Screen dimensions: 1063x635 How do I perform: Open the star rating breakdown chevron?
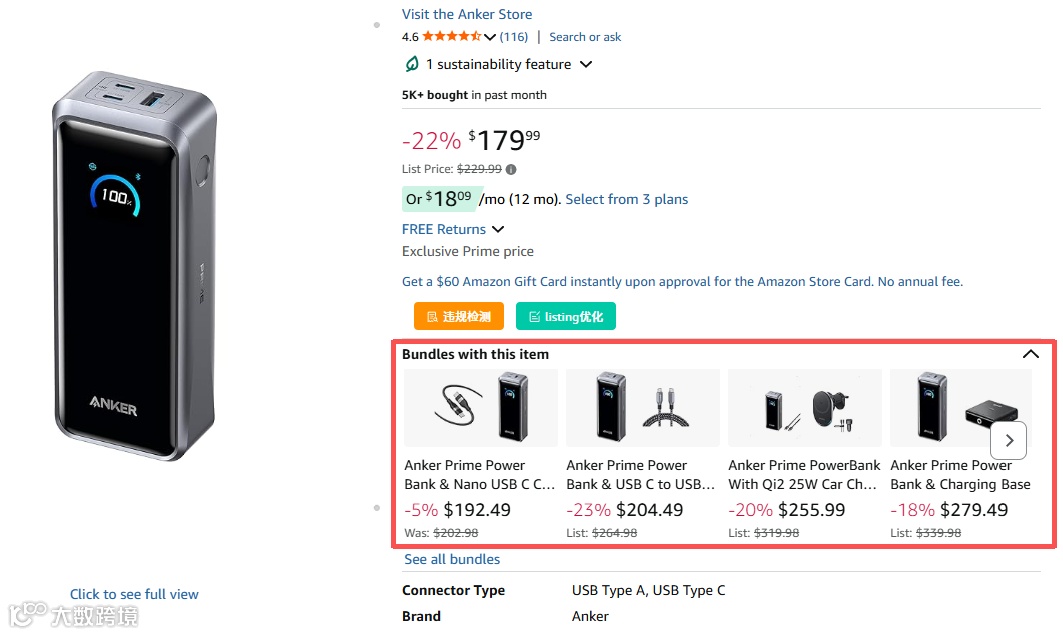point(490,37)
